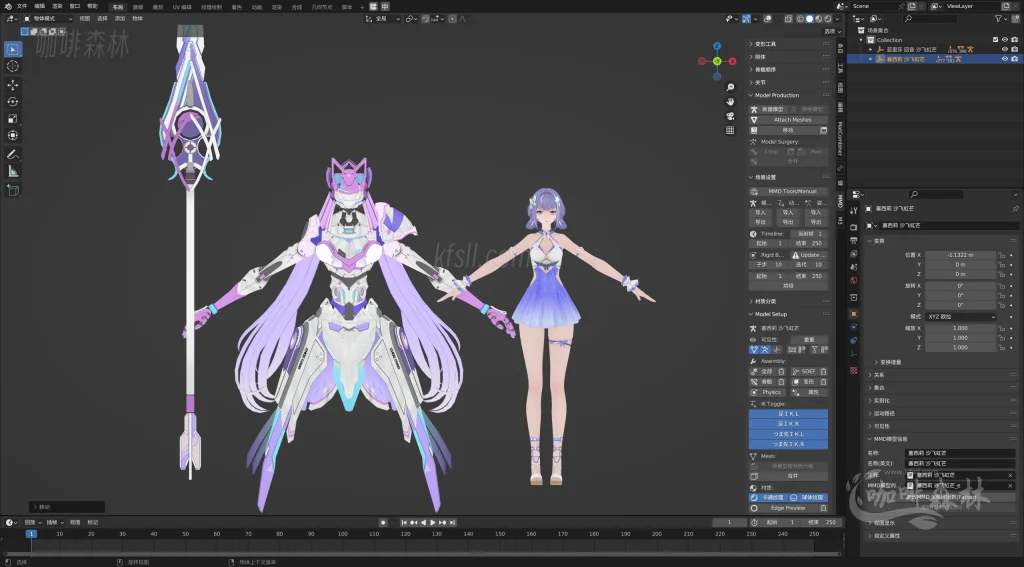Open the Texture properties checker tab icon
This screenshot has height=567, width=1024.
(854, 370)
